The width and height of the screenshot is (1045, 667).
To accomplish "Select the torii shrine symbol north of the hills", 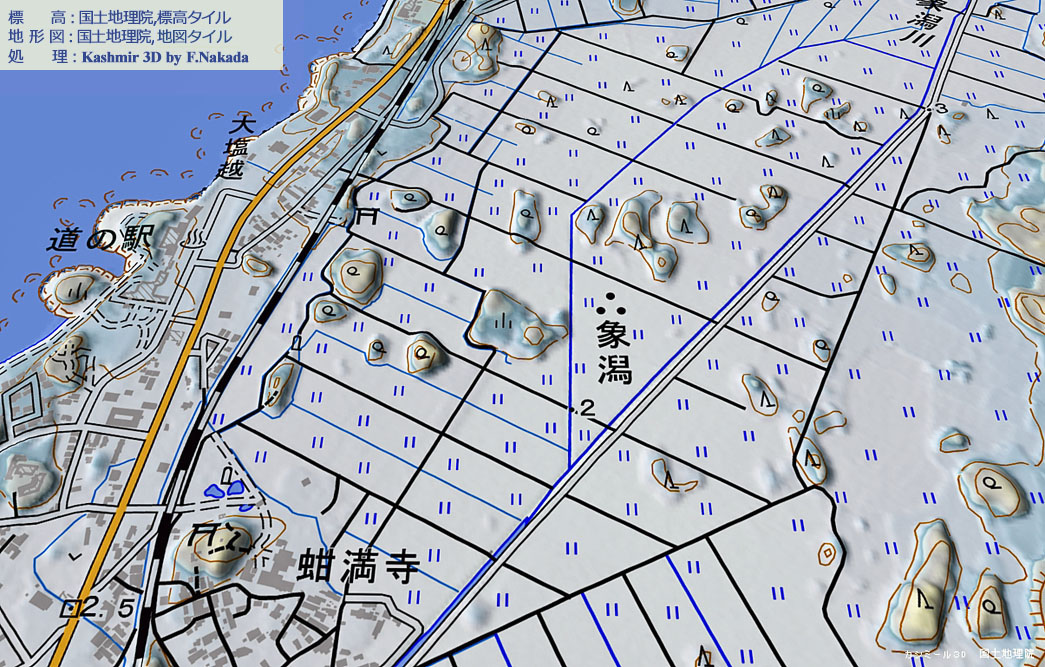I will click(x=367, y=214).
